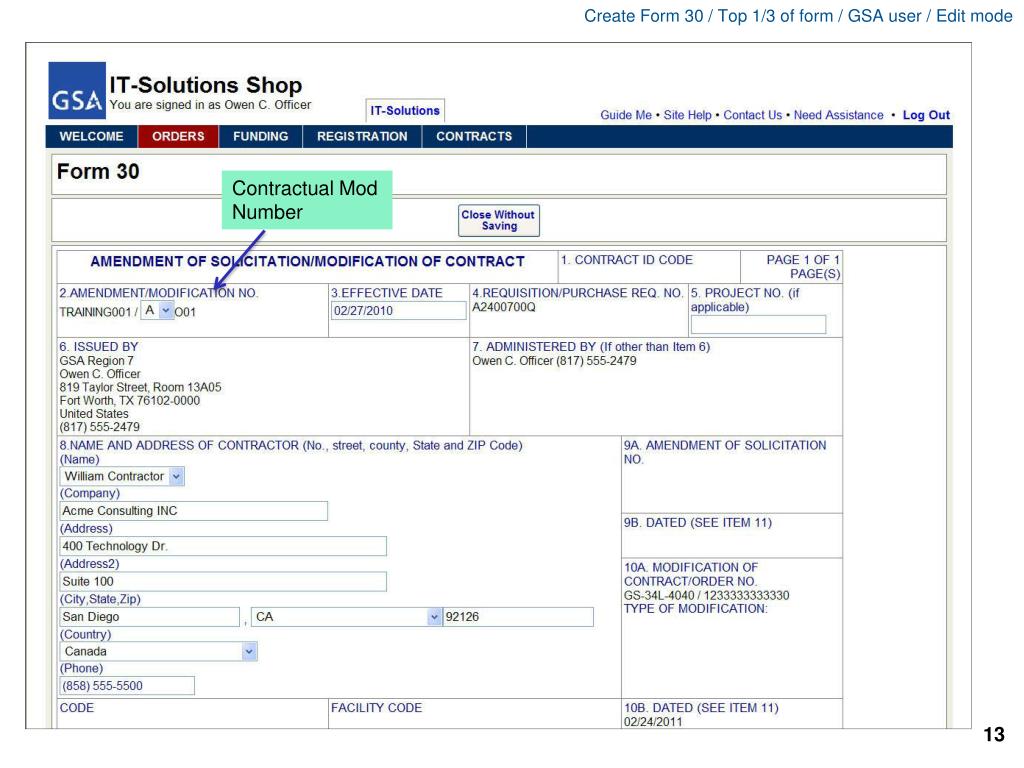Open the modification letter 'A' dropdown
This screenshot has width=1024, height=768.
tap(157, 311)
